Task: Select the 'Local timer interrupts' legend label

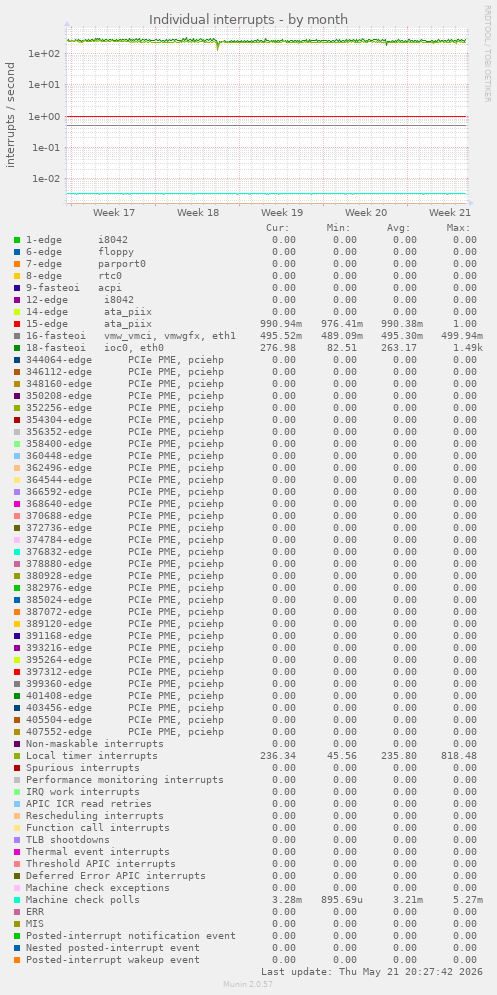Action: pos(91,756)
